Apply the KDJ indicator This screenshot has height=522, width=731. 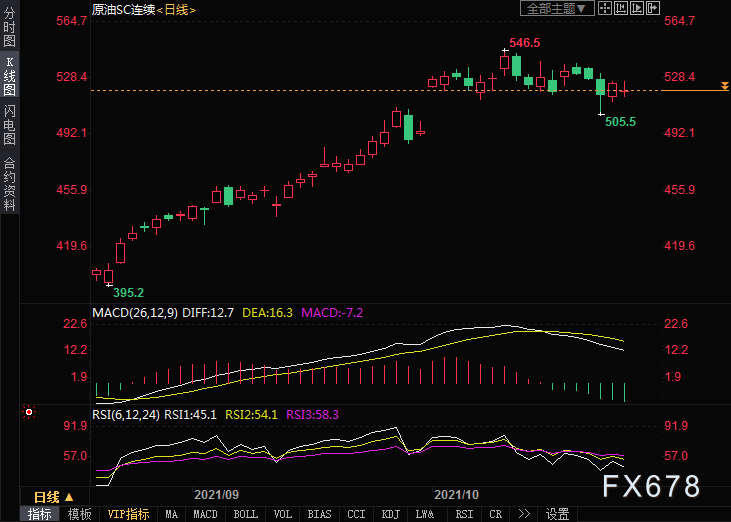tap(390, 514)
